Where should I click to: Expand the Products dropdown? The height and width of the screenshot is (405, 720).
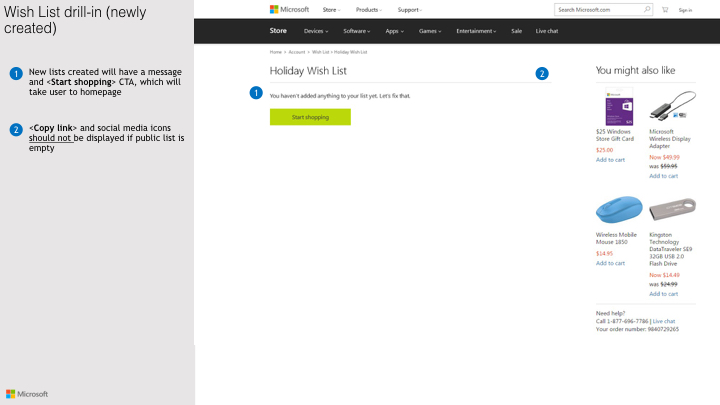click(369, 10)
